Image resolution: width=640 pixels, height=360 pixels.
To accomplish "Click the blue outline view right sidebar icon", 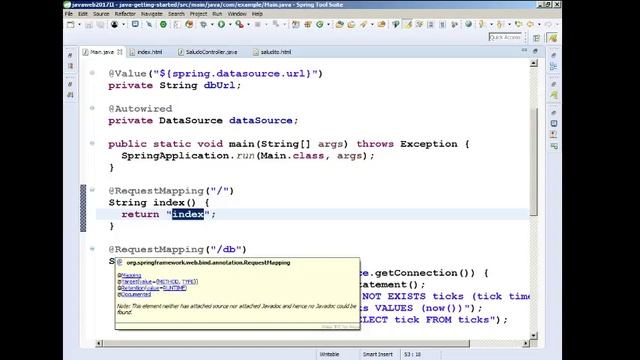I will 554,66.
